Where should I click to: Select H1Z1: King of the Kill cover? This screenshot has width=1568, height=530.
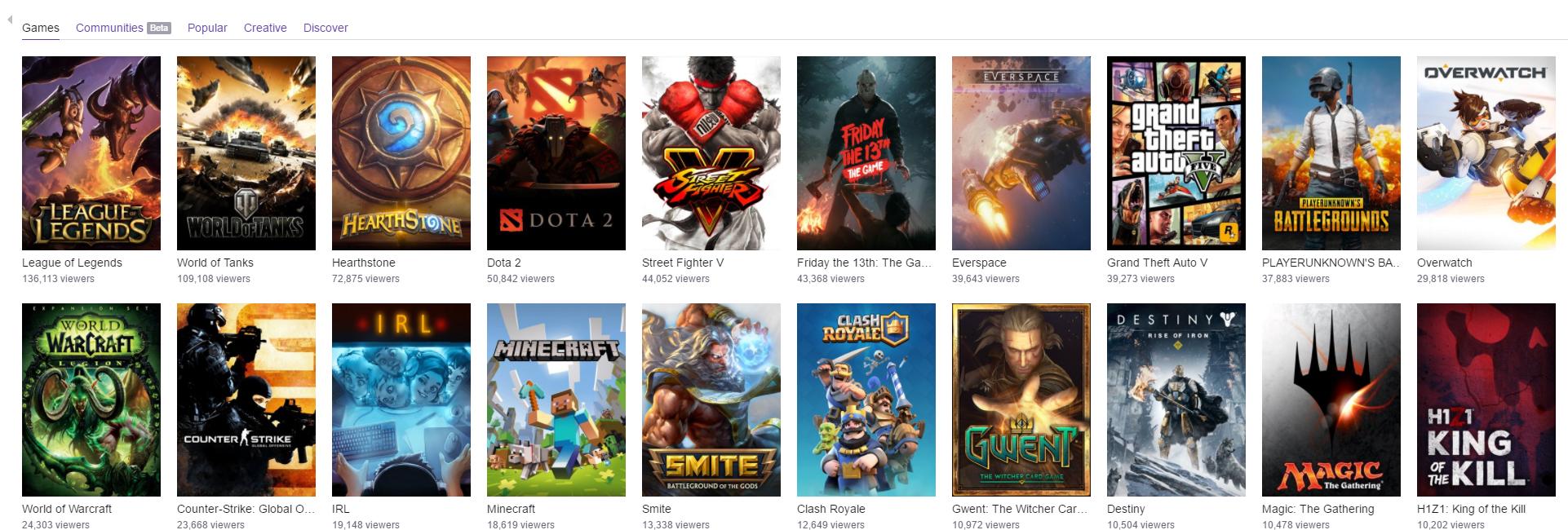[x=1486, y=400]
